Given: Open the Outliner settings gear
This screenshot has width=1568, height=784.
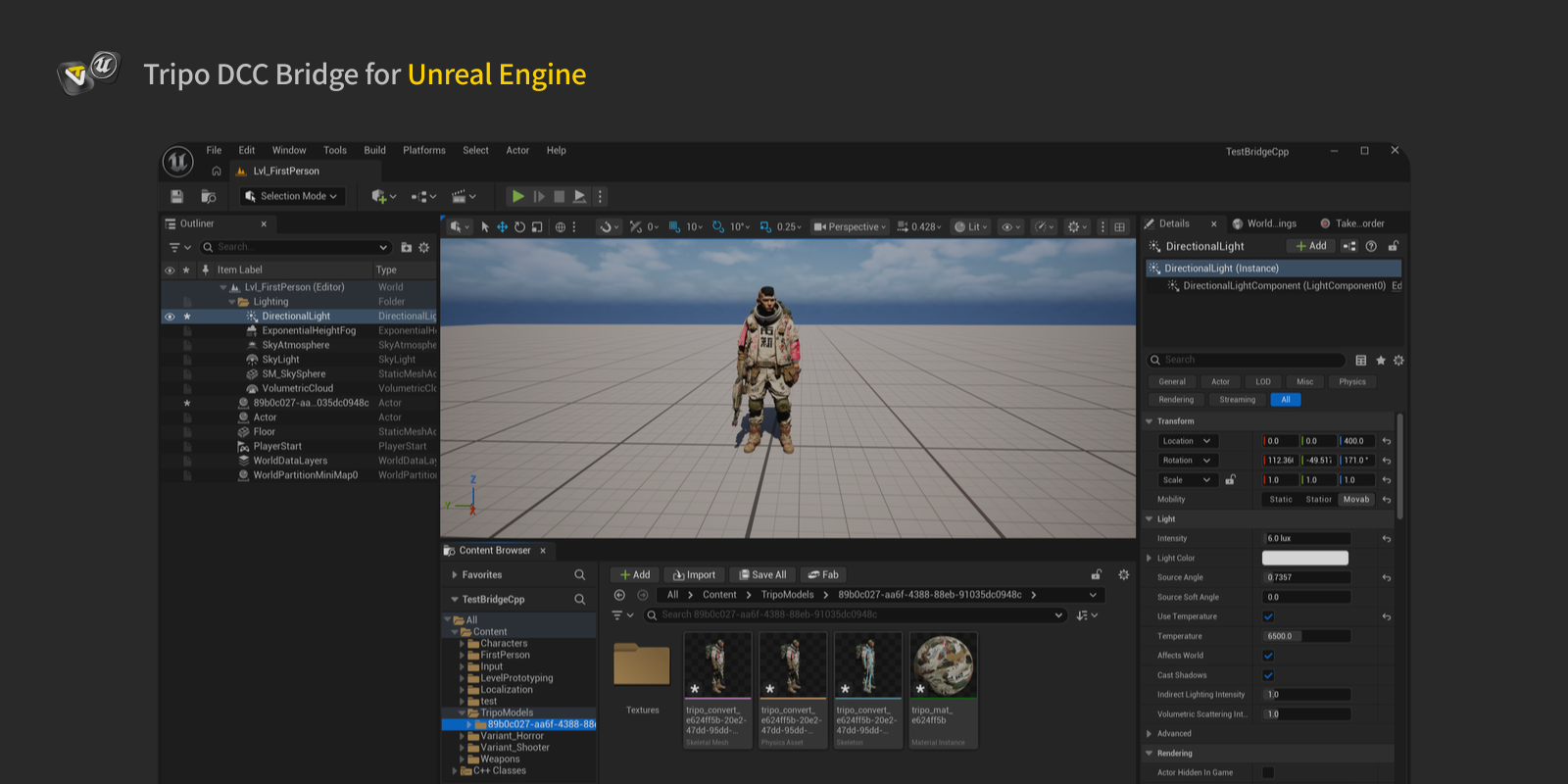Looking at the screenshot, I should pyautogui.click(x=424, y=248).
